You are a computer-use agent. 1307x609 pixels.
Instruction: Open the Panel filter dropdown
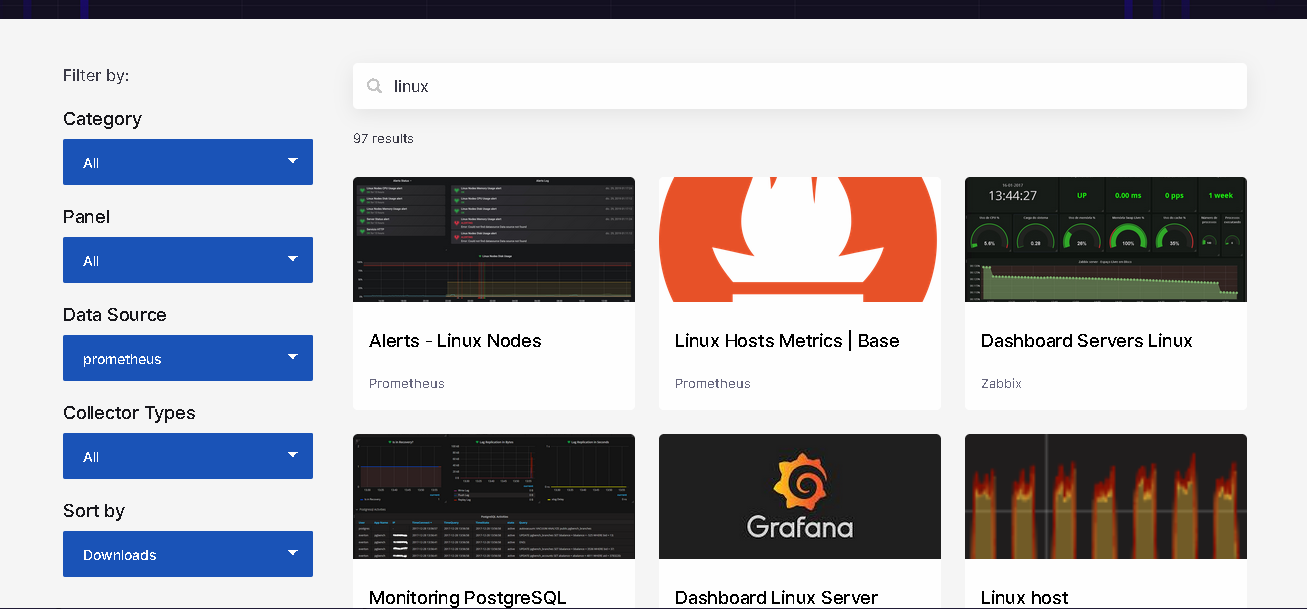click(188, 260)
